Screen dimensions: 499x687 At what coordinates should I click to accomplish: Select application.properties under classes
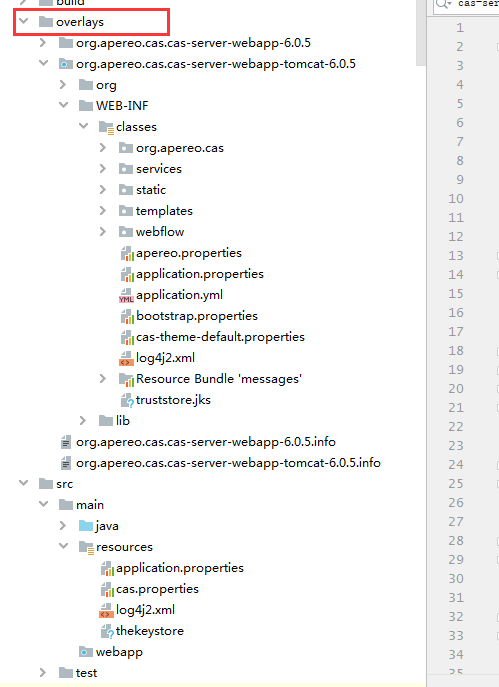200,274
